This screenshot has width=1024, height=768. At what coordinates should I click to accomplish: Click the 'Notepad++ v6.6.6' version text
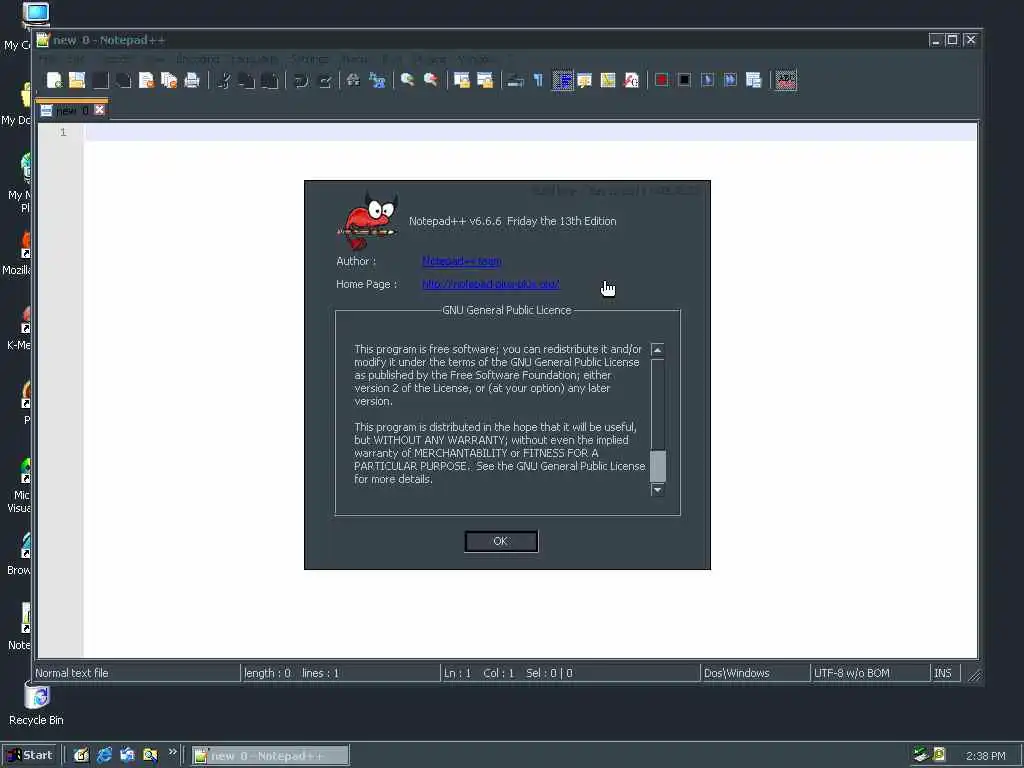[455, 221]
